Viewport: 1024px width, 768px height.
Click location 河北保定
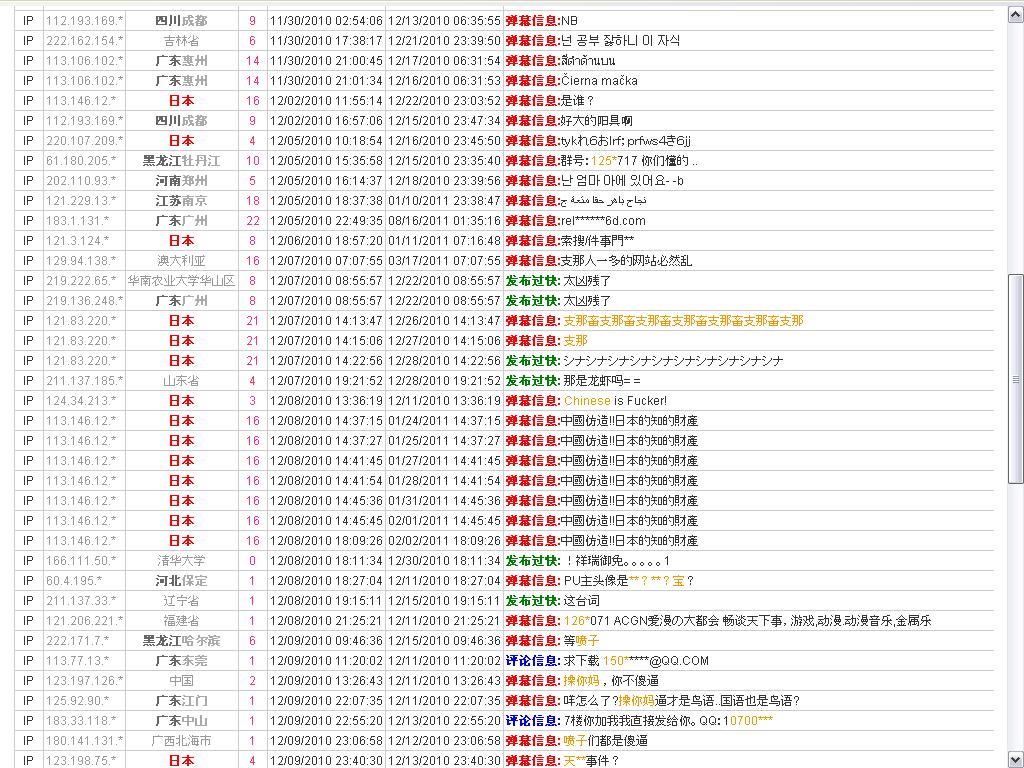[182, 581]
